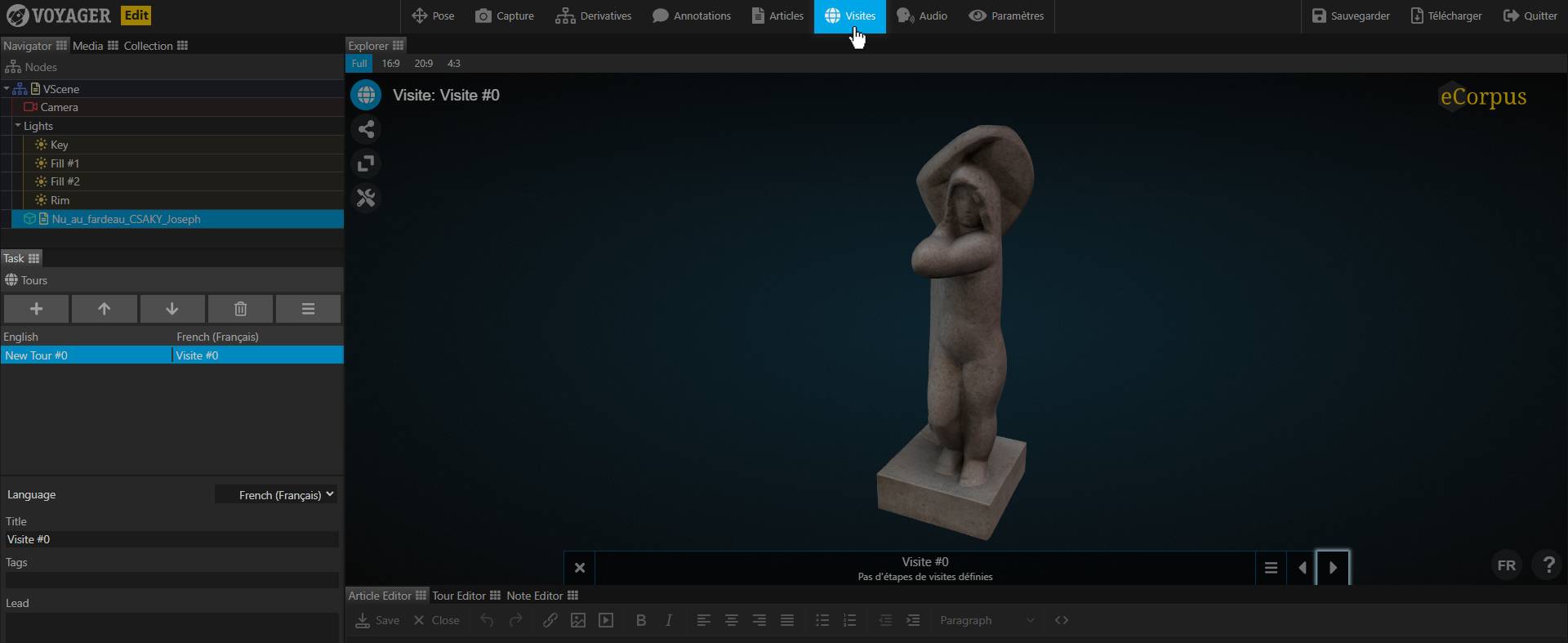The height and width of the screenshot is (643, 1568).
Task: Select the New Tour #0 row
Action: (86, 355)
